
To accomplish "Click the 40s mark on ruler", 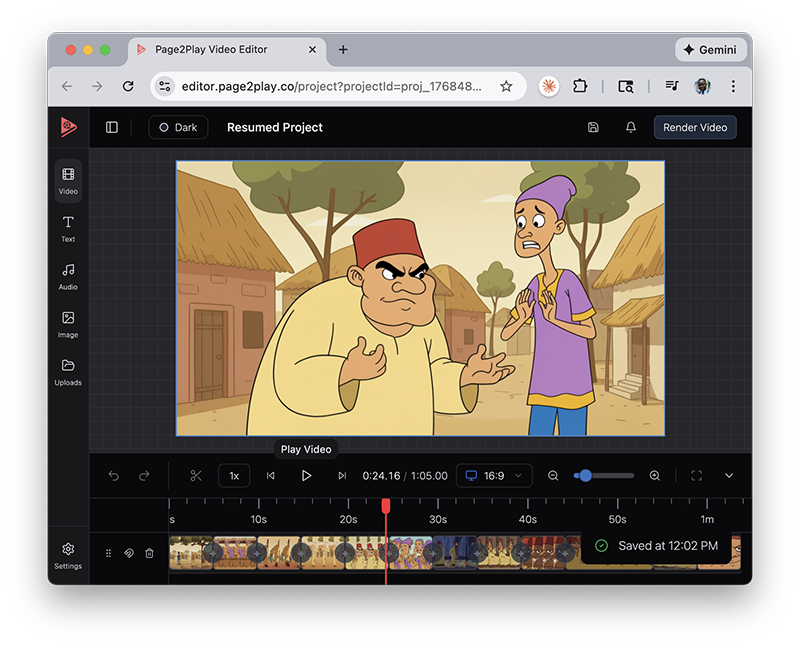I will [528, 519].
